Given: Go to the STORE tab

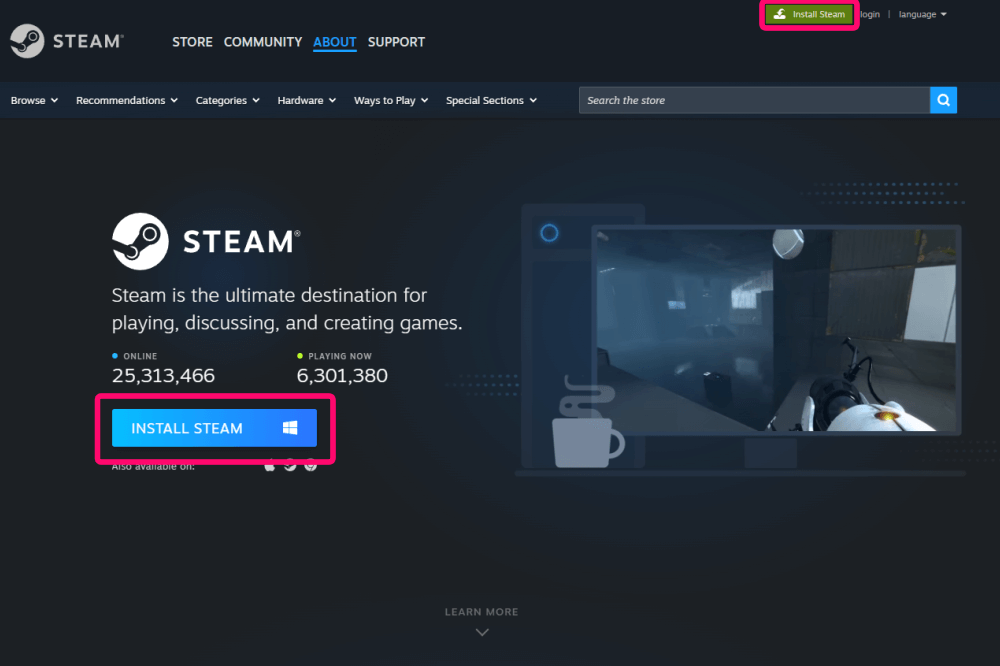Looking at the screenshot, I should pyautogui.click(x=192, y=42).
